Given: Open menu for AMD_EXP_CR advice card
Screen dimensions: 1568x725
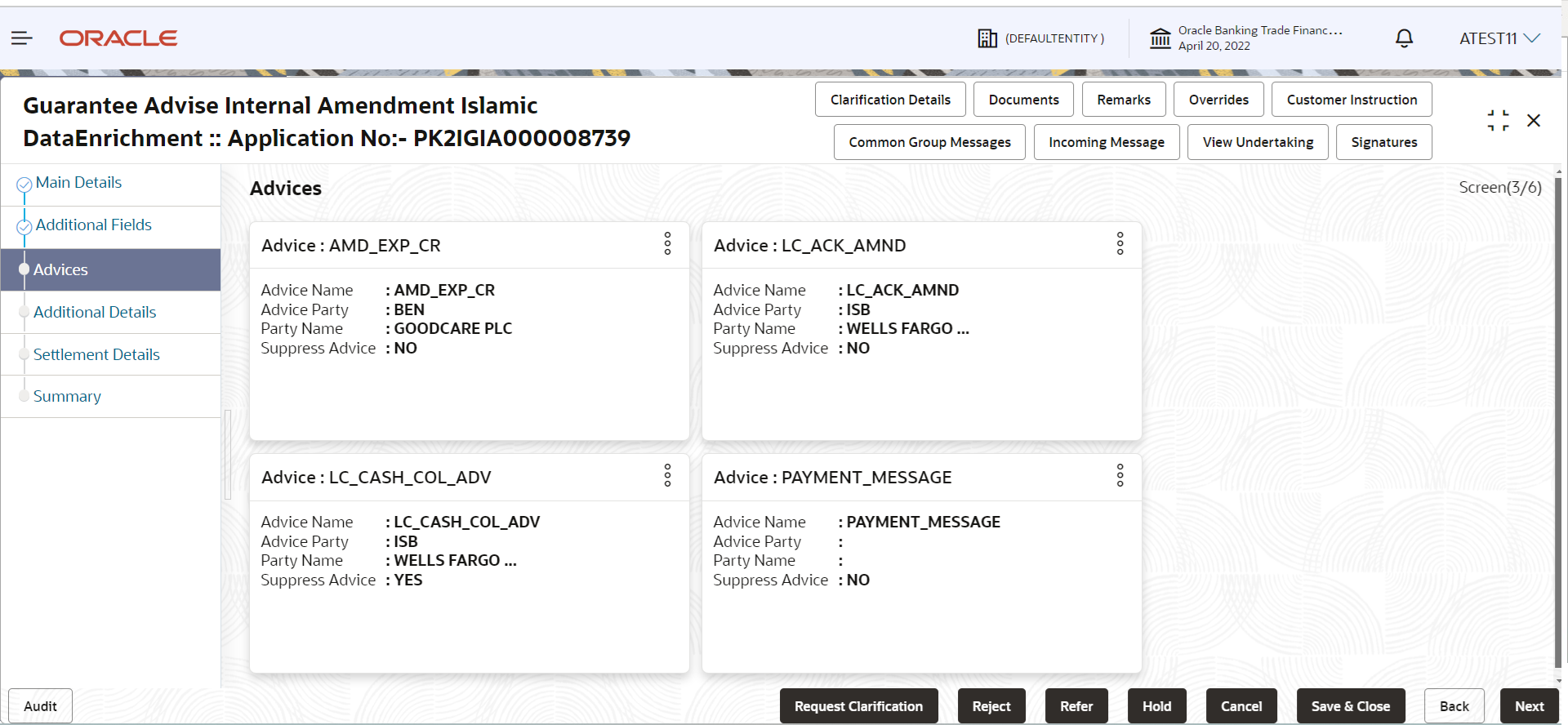Looking at the screenshot, I should [667, 243].
